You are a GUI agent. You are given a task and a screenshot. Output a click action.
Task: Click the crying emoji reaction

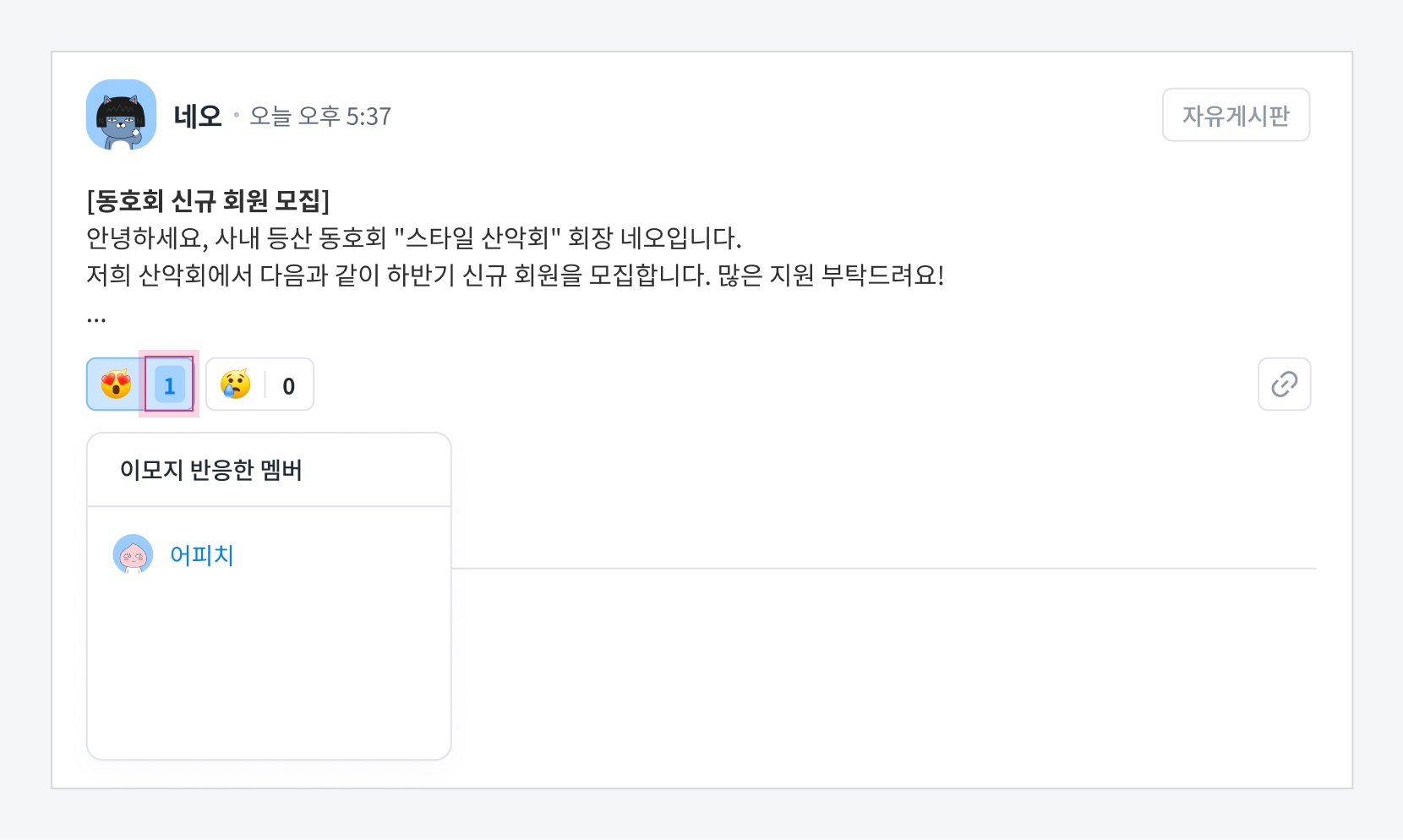click(236, 385)
